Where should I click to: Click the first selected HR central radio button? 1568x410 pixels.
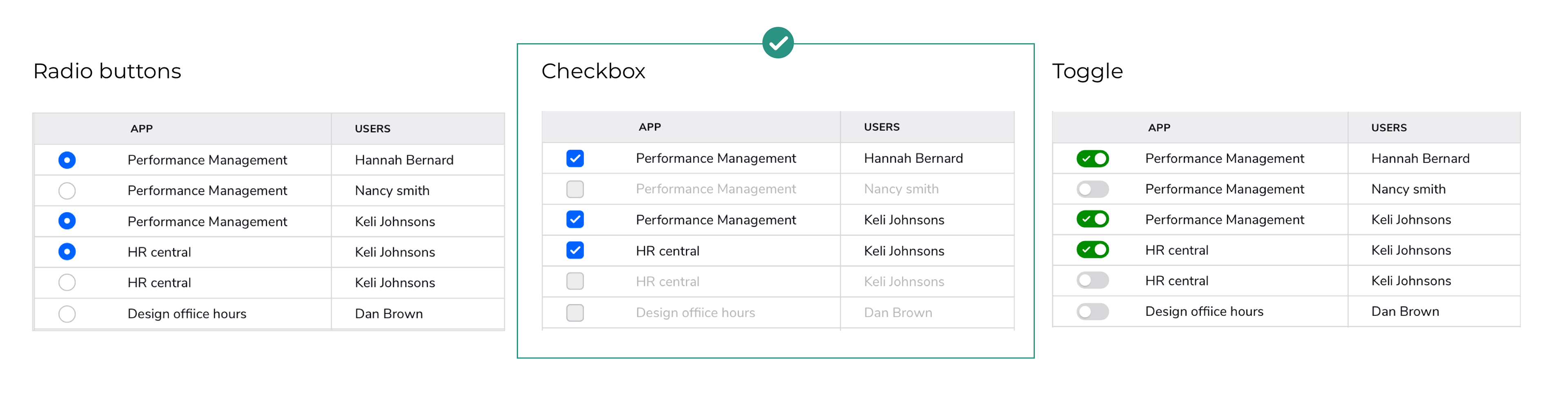[67, 252]
